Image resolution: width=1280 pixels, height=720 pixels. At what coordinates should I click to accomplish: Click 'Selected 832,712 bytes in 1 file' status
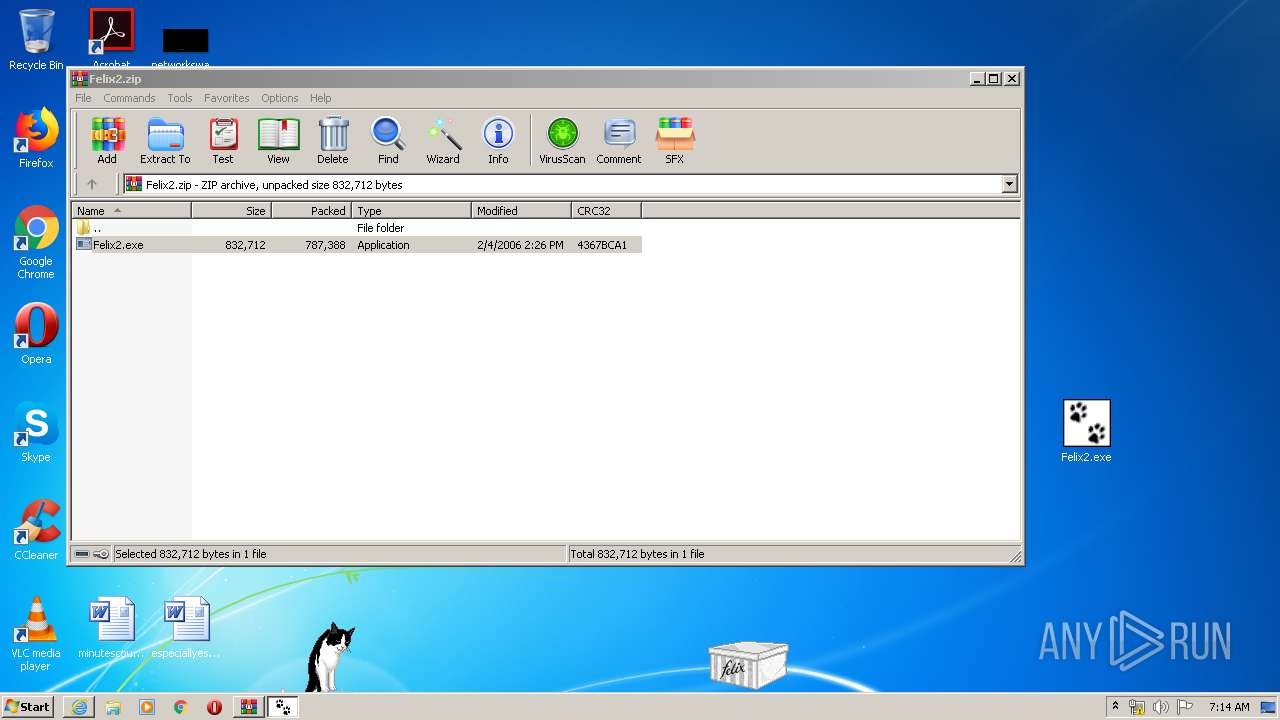pos(191,554)
